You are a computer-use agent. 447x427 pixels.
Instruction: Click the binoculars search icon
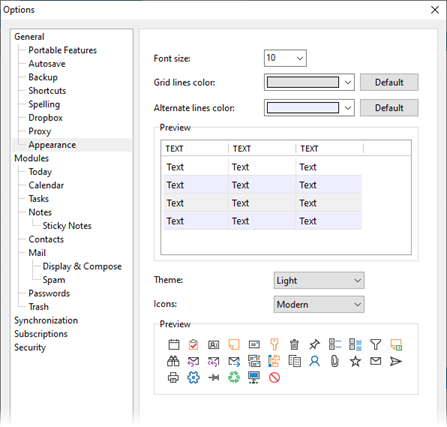pyautogui.click(x=173, y=361)
